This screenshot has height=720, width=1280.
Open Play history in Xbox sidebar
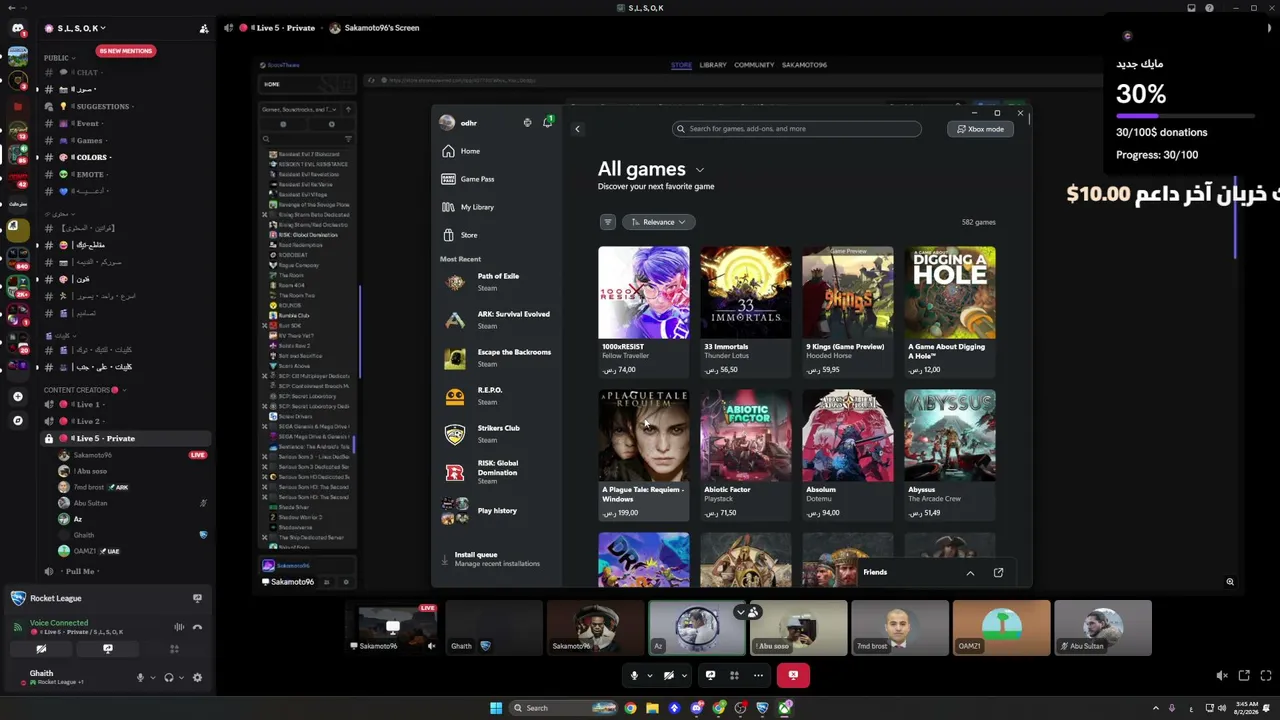point(496,511)
